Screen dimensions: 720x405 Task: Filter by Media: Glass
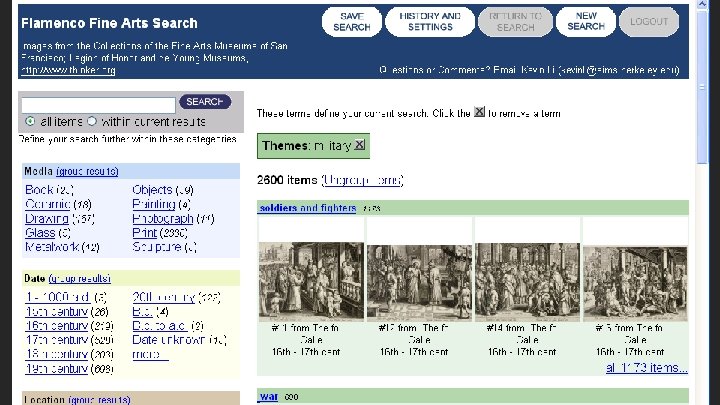[x=40, y=233]
